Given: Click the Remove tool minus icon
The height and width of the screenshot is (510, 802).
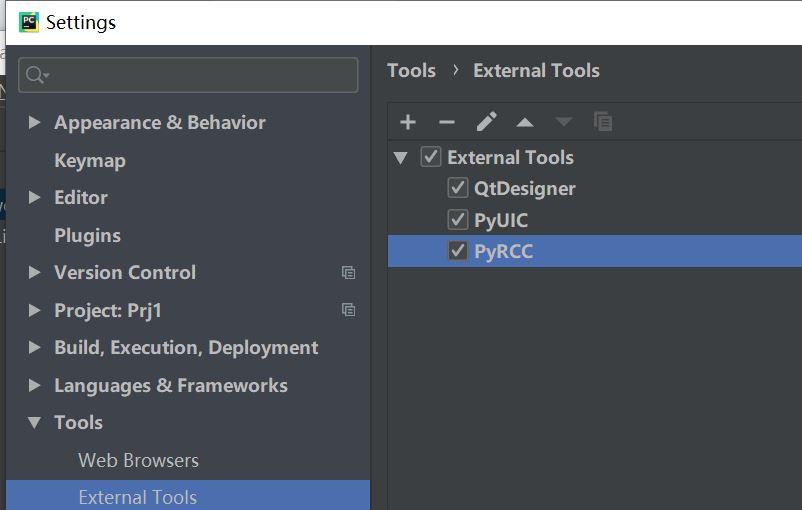Looking at the screenshot, I should (447, 122).
